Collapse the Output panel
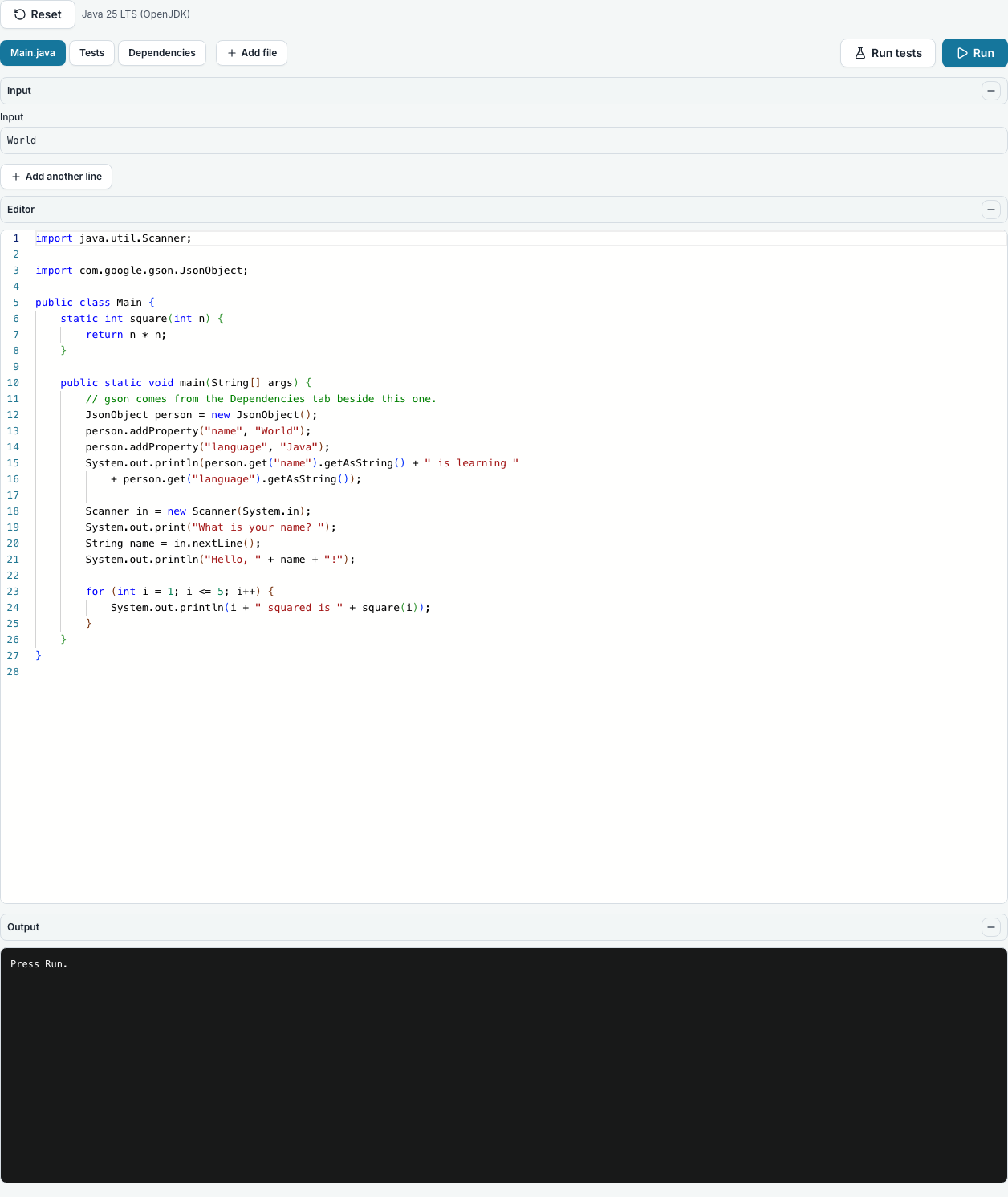The width and height of the screenshot is (1008, 1197). point(991,927)
